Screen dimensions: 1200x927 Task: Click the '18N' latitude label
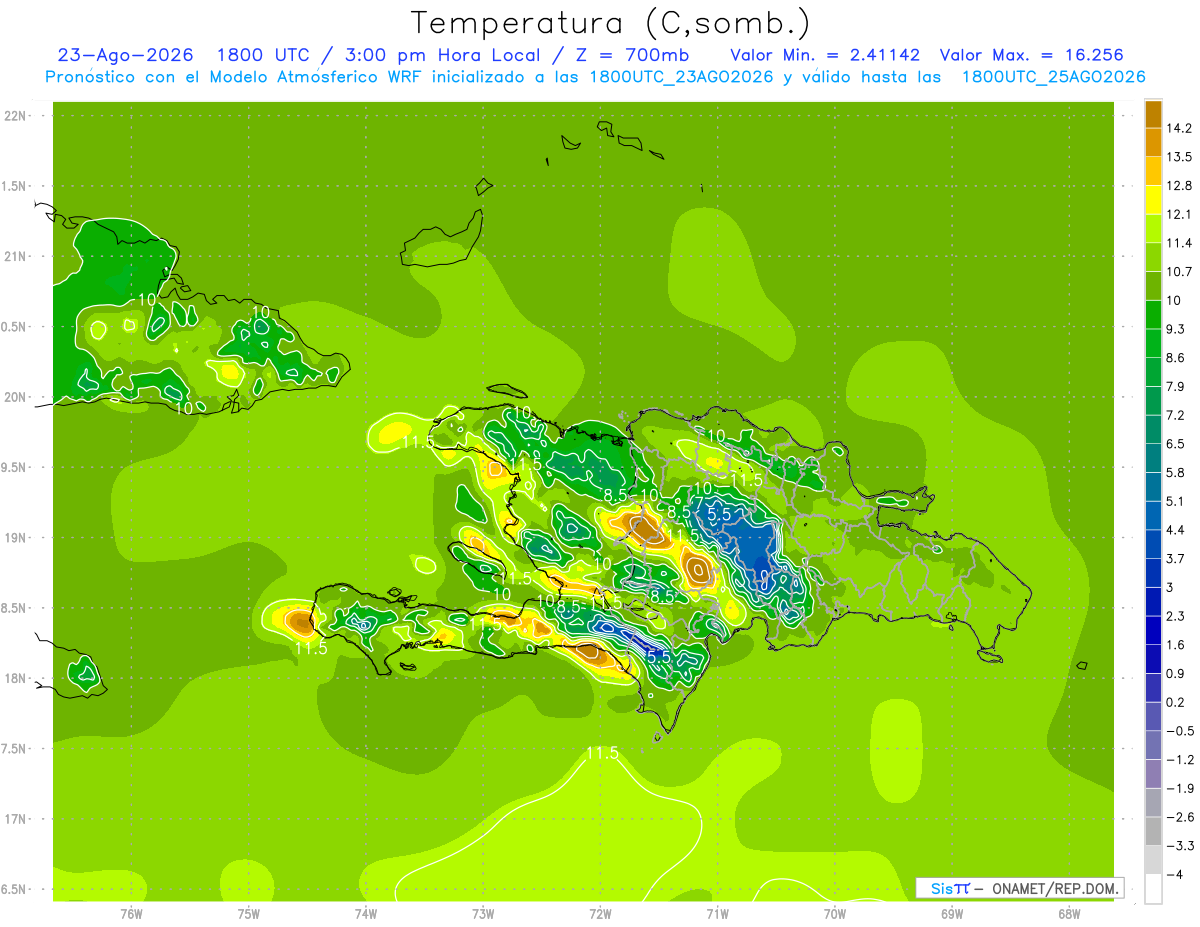(17, 678)
